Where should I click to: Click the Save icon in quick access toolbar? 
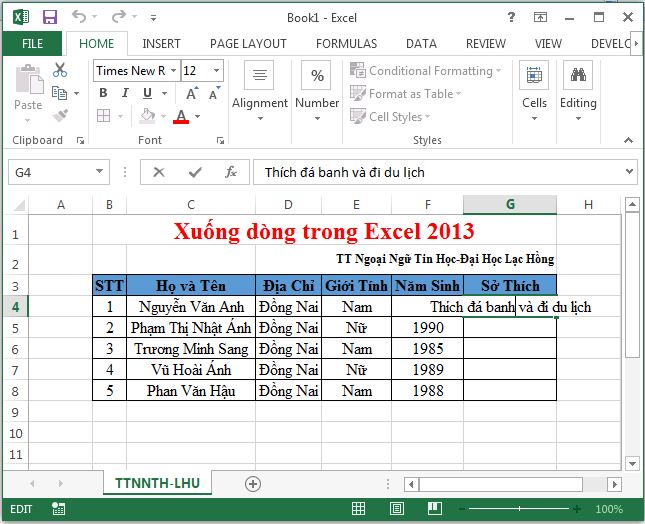pos(50,17)
